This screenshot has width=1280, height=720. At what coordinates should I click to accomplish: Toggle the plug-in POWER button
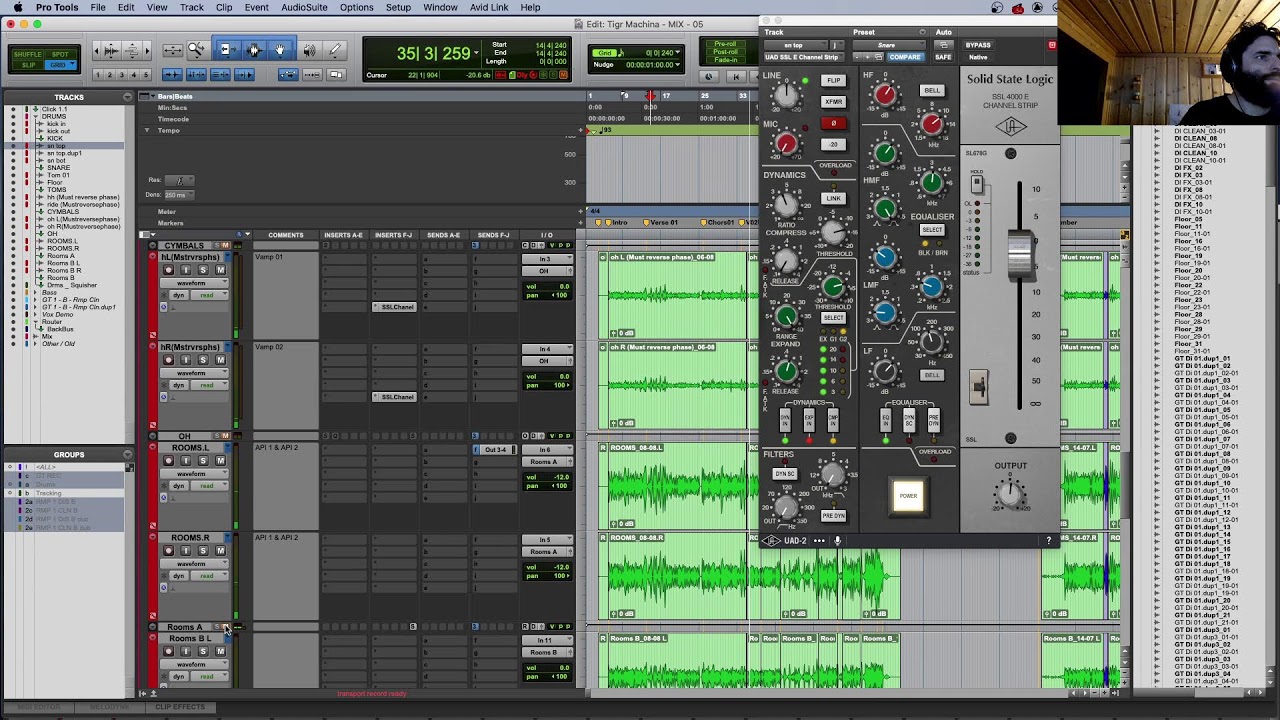click(x=908, y=496)
